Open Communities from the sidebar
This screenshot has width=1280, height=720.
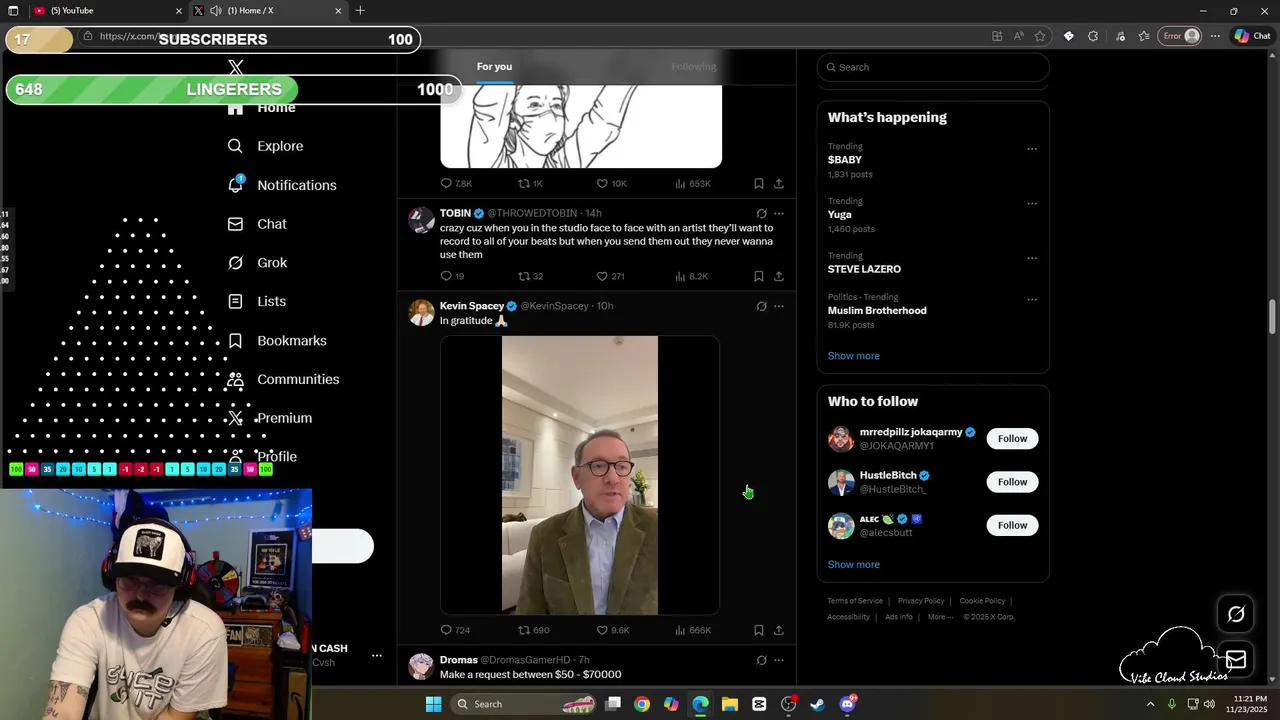coord(283,379)
